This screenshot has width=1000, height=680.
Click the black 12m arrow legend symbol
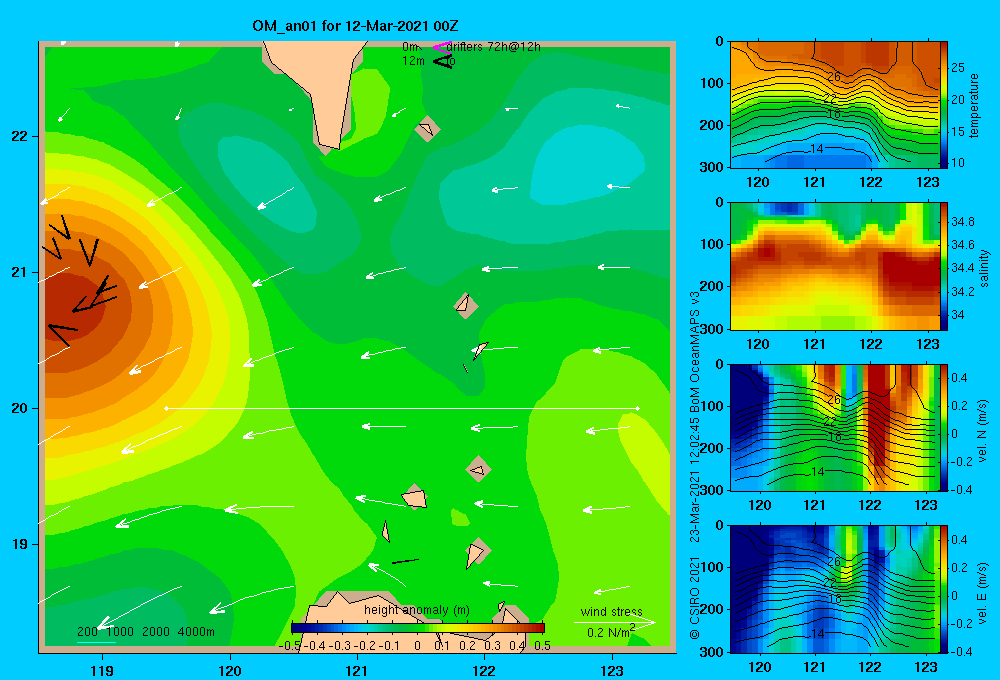click(443, 61)
